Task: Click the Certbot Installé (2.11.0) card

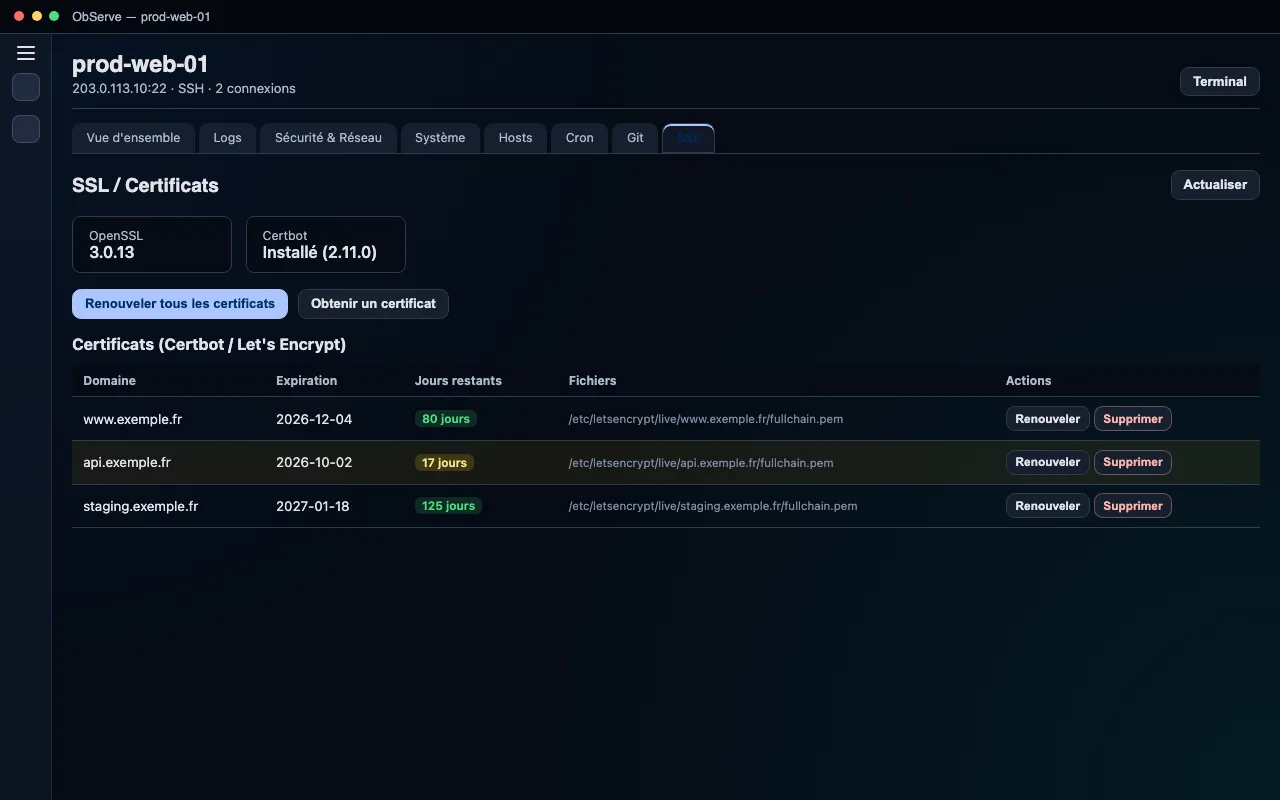Action: click(326, 244)
